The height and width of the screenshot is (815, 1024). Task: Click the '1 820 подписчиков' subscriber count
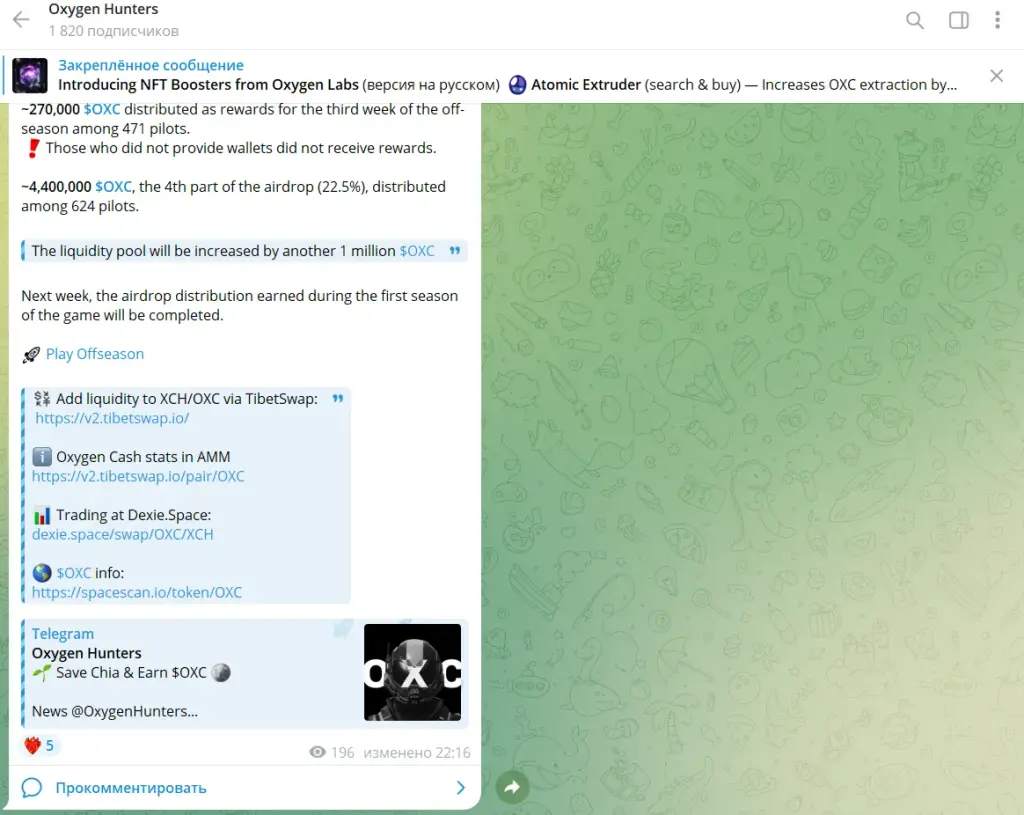pyautogui.click(x=113, y=31)
